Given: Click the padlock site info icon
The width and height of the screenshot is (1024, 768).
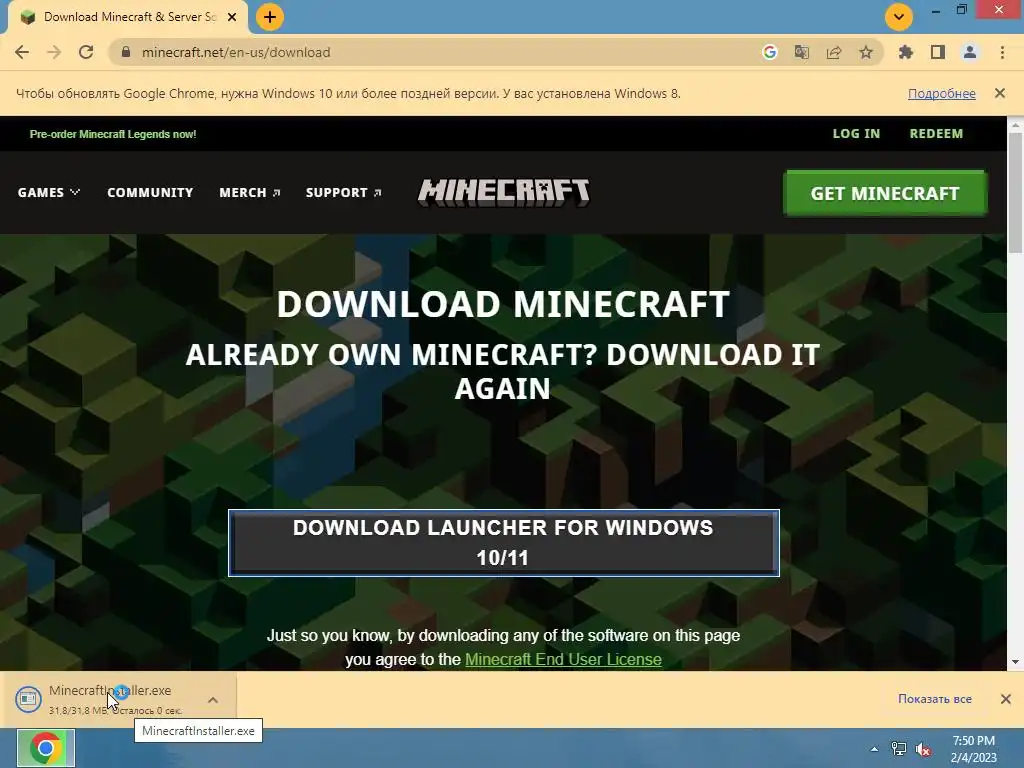Looking at the screenshot, I should 126,52.
